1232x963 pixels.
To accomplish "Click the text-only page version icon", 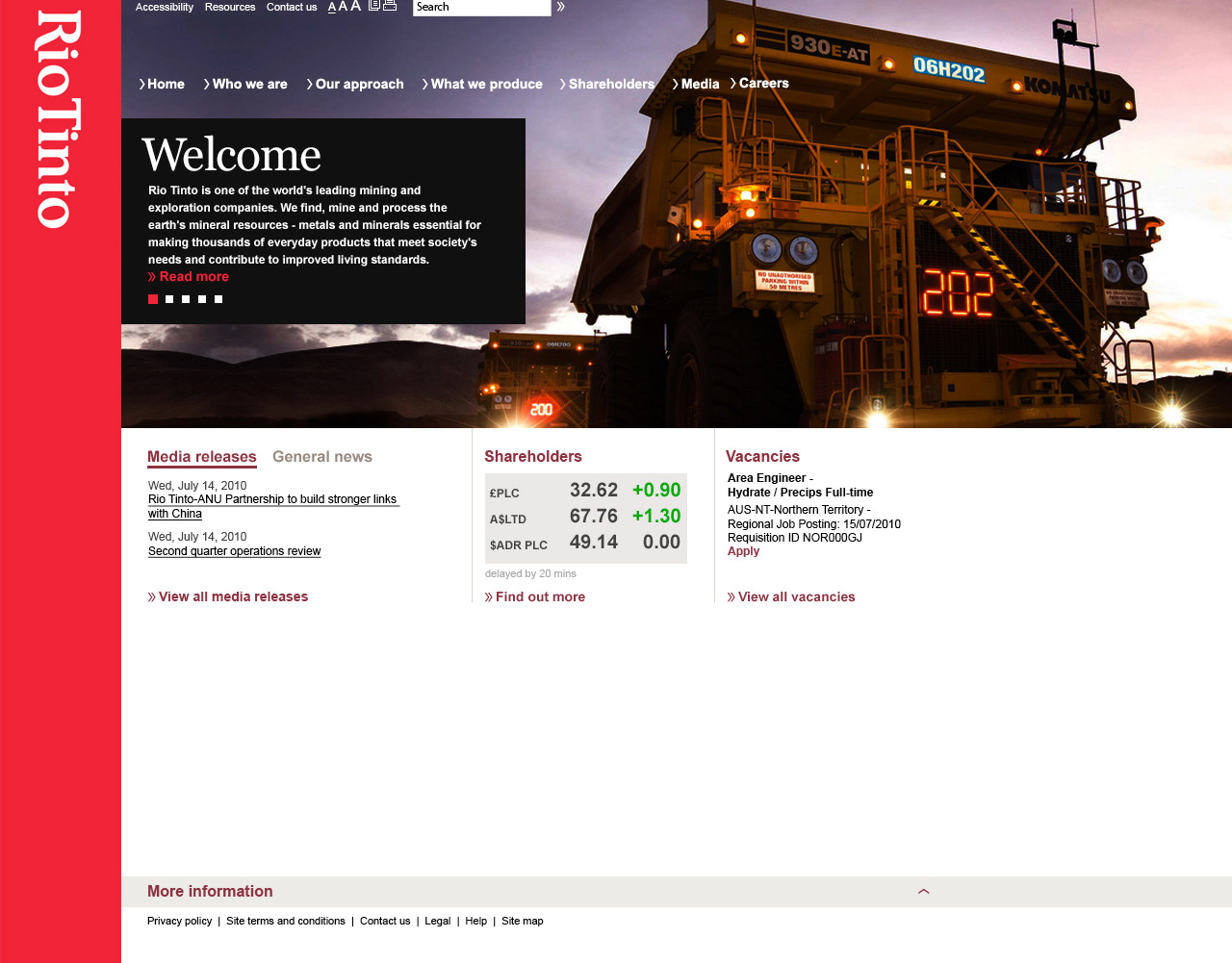I will (x=374, y=6).
